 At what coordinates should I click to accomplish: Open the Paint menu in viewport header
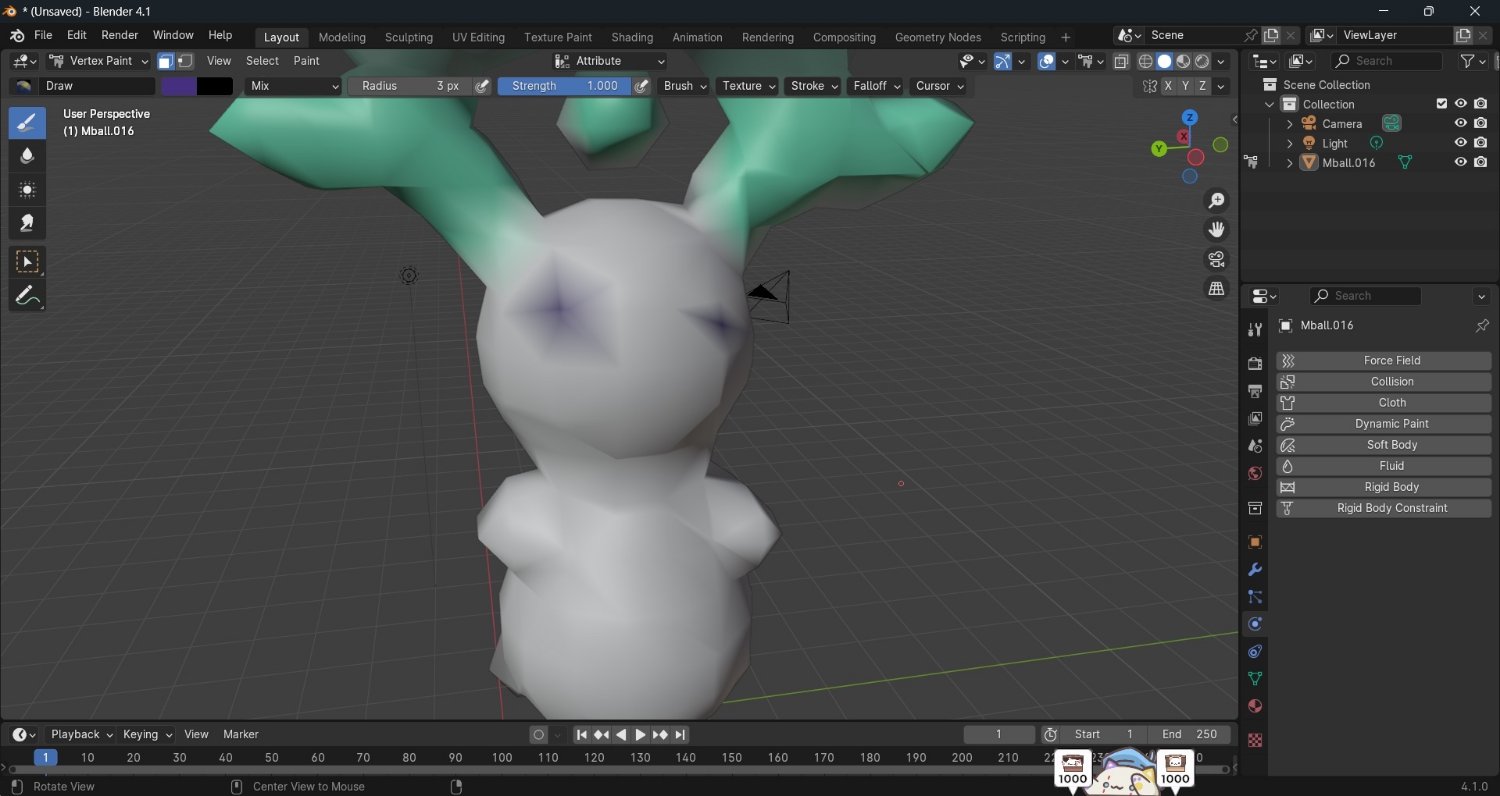pos(307,61)
